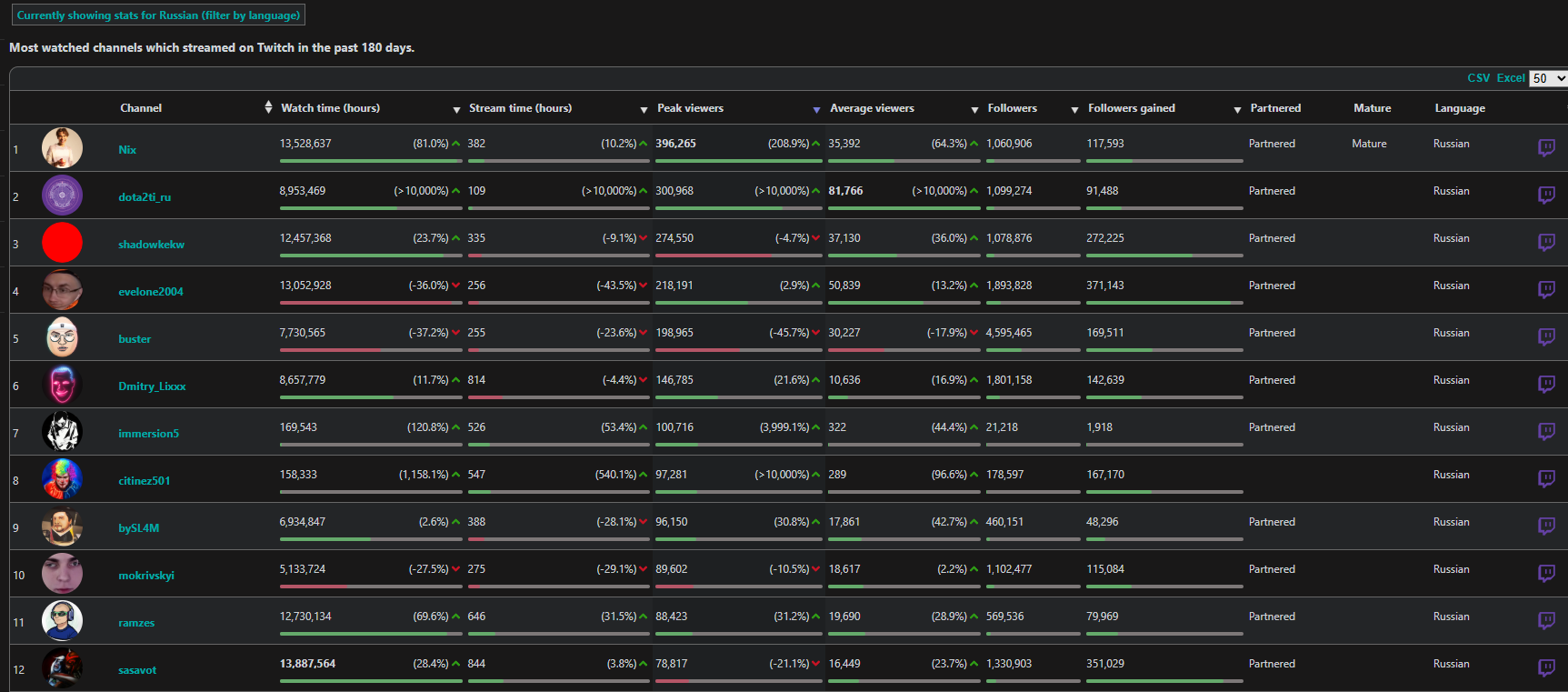This screenshot has height=692, width=1568.
Task: Click Dmitry_Lixxx channel avatar
Action: coord(62,385)
